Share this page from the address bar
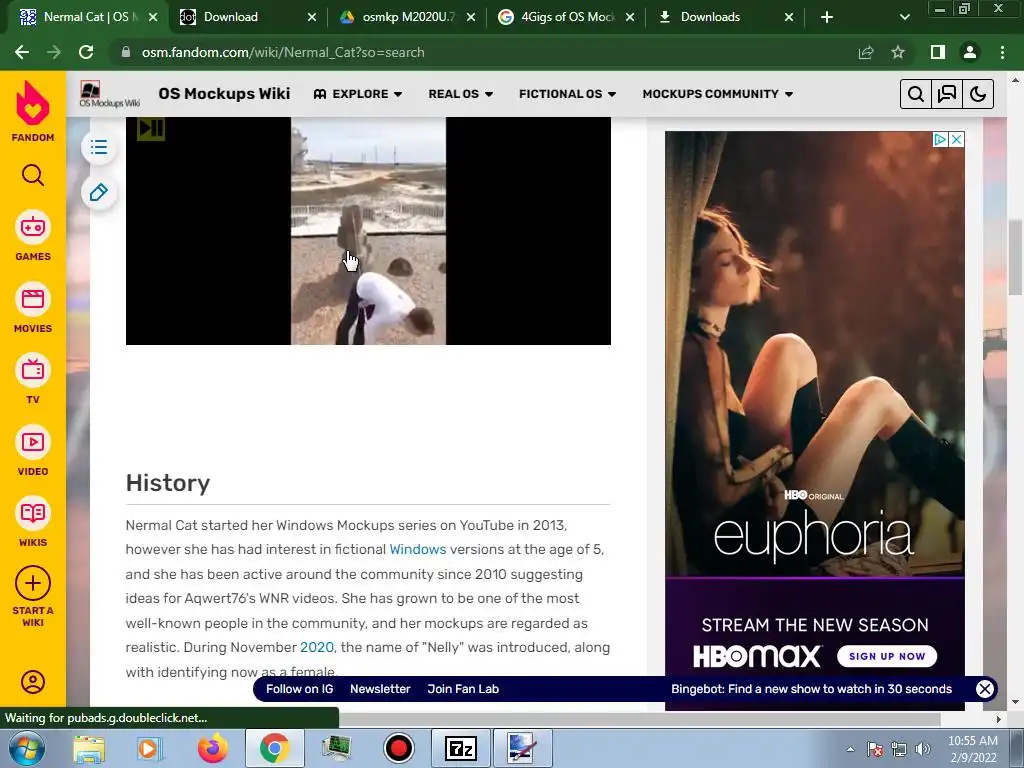This screenshot has width=1024, height=768. (866, 52)
